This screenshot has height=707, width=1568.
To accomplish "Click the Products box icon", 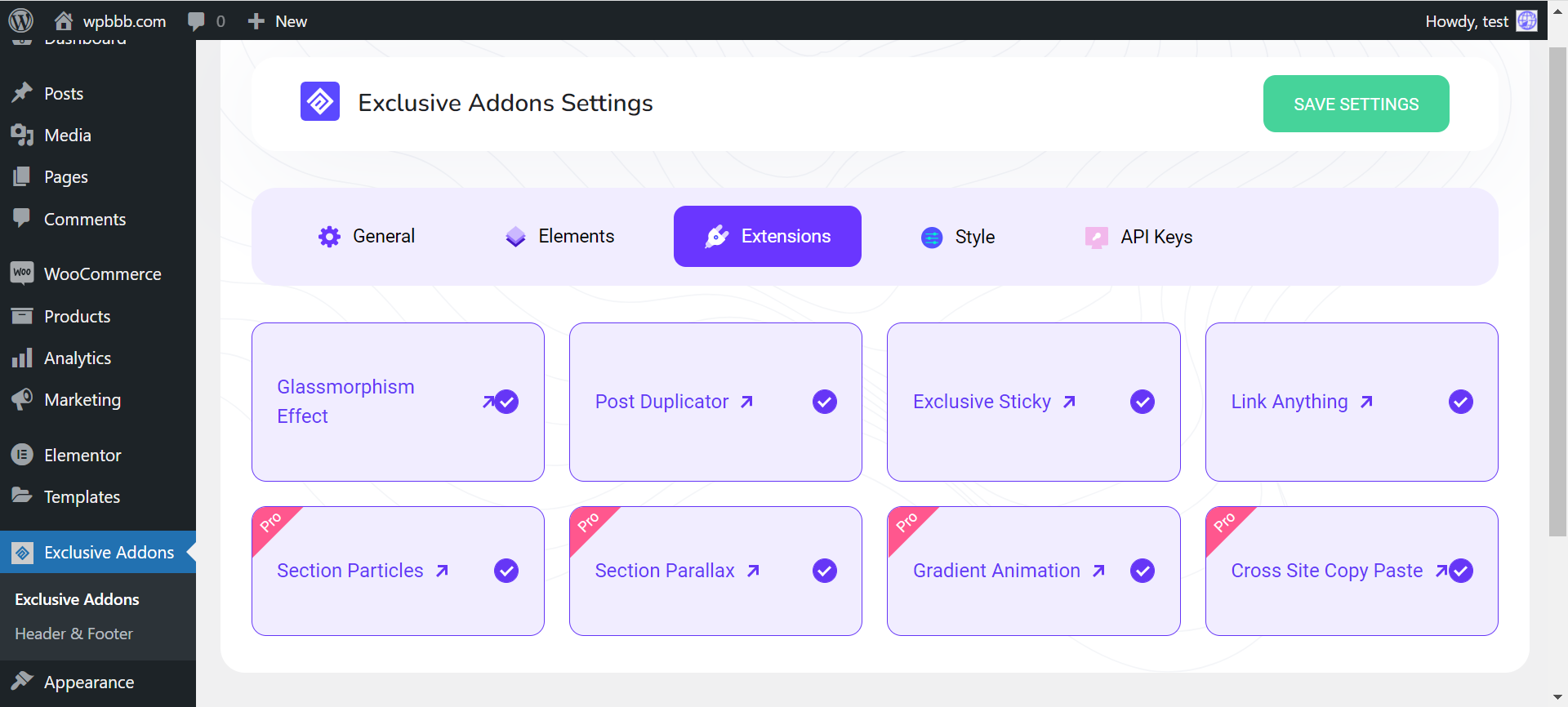I will point(22,316).
